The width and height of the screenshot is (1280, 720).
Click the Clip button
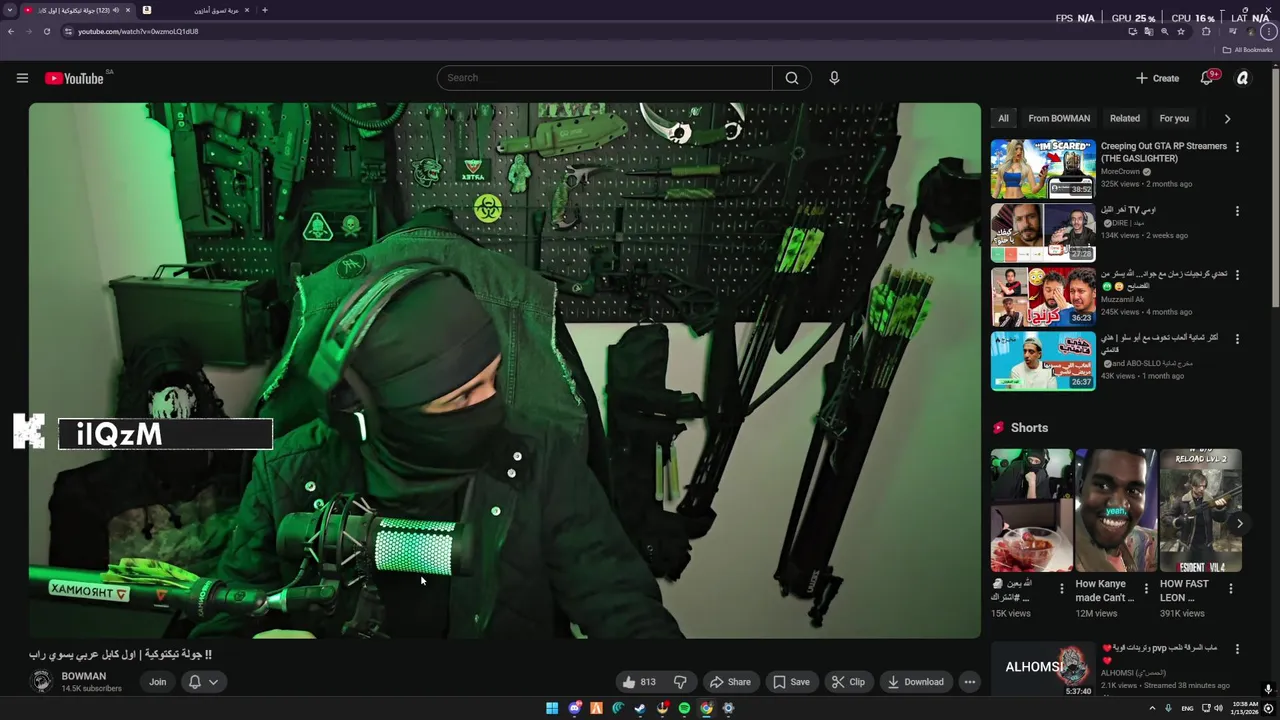(848, 682)
